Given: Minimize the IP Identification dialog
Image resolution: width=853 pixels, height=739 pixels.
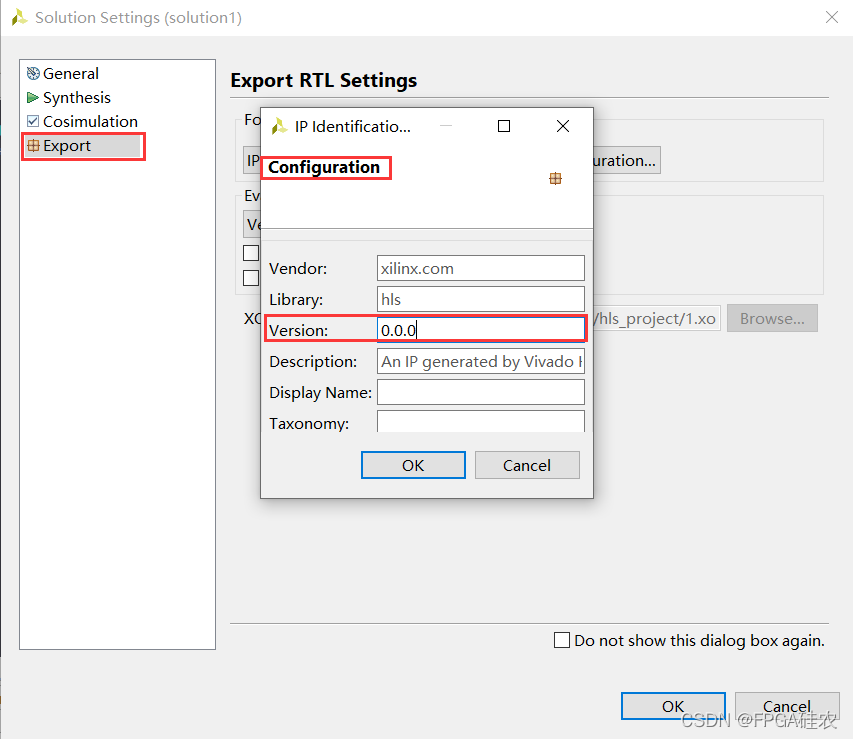Looking at the screenshot, I should tap(446, 126).
